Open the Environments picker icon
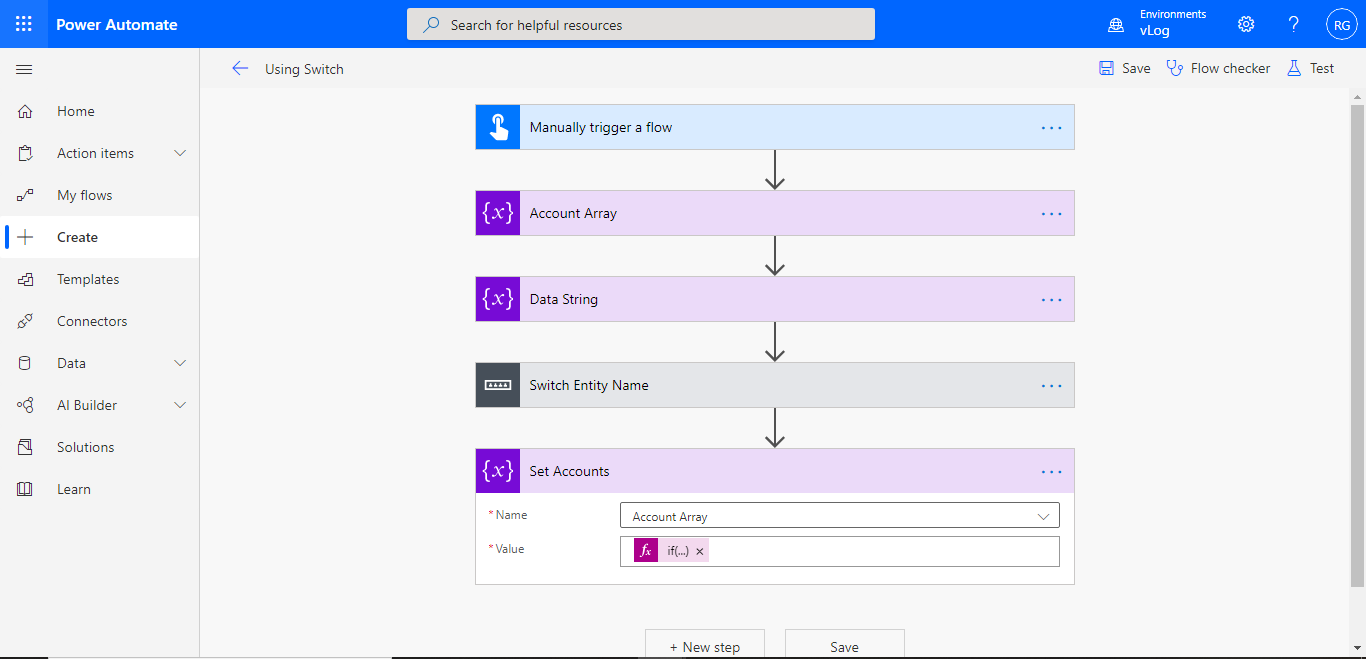The width and height of the screenshot is (1366, 659). 1116,24
